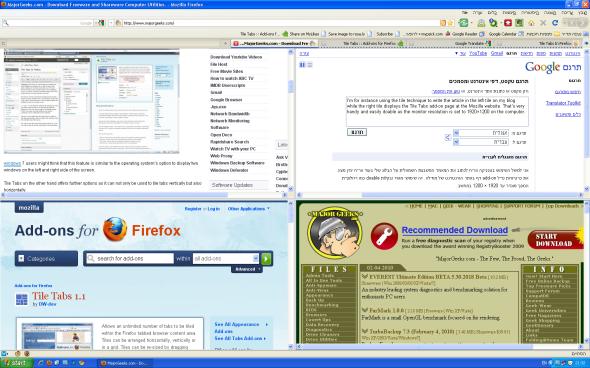Click the red wrench Recommended Download icon
This screenshot has height=368, width=590.
(x=384, y=236)
